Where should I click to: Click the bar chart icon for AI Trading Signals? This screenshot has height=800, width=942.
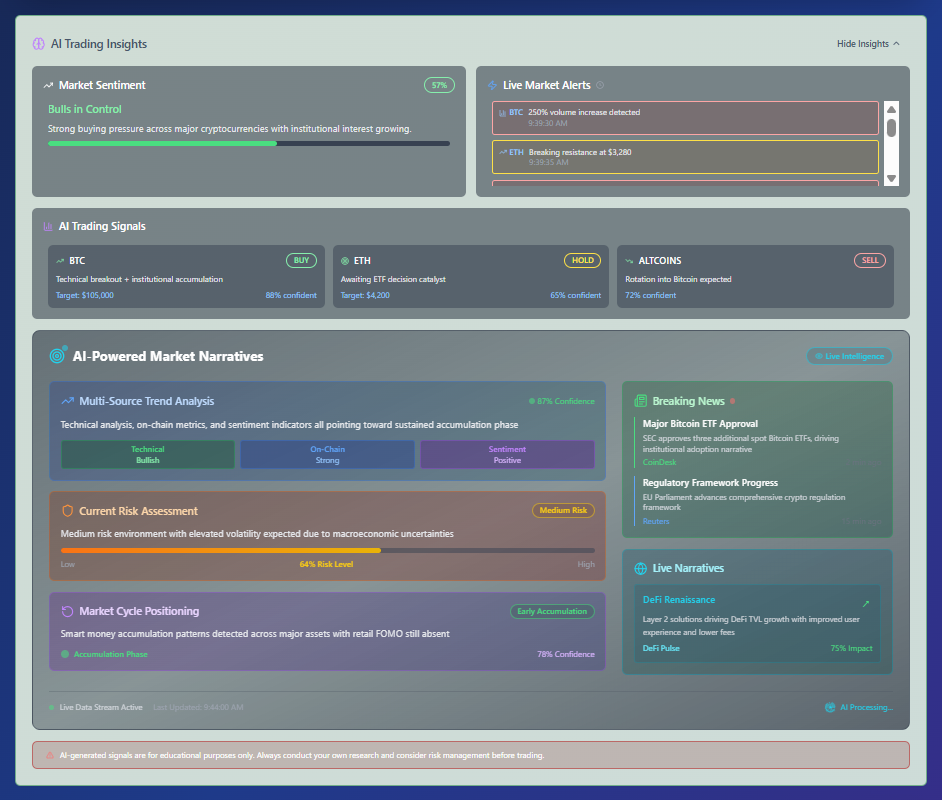click(x=48, y=227)
